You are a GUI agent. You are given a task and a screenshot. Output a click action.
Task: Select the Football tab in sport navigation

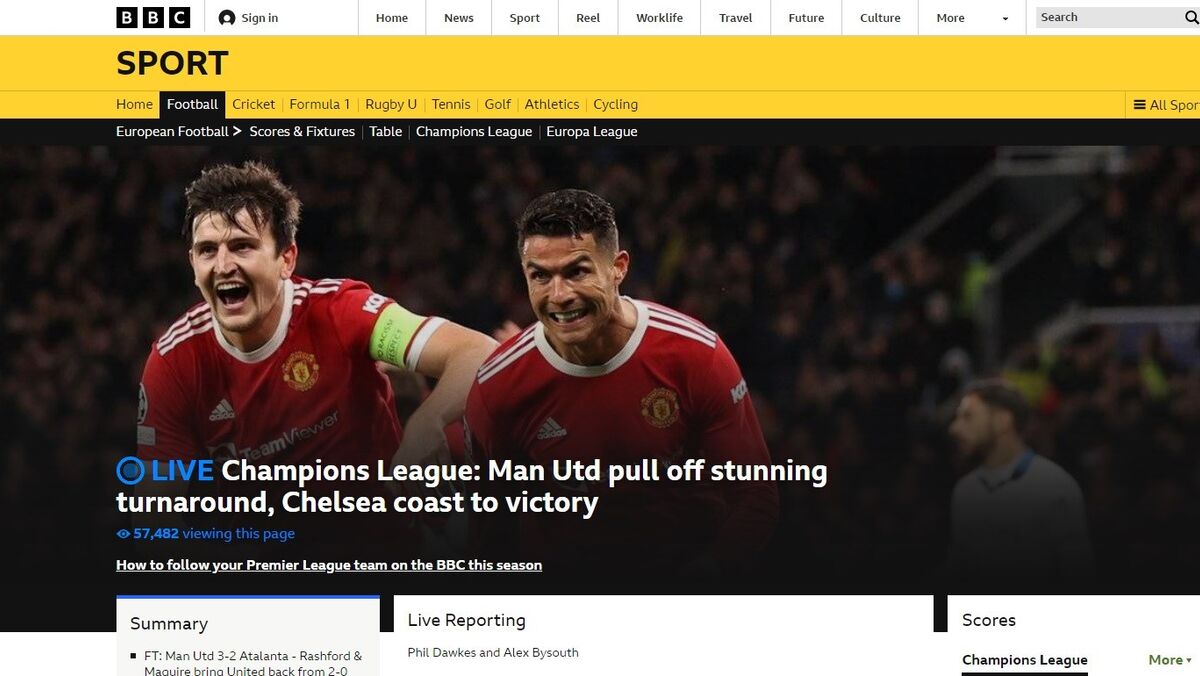pos(192,104)
